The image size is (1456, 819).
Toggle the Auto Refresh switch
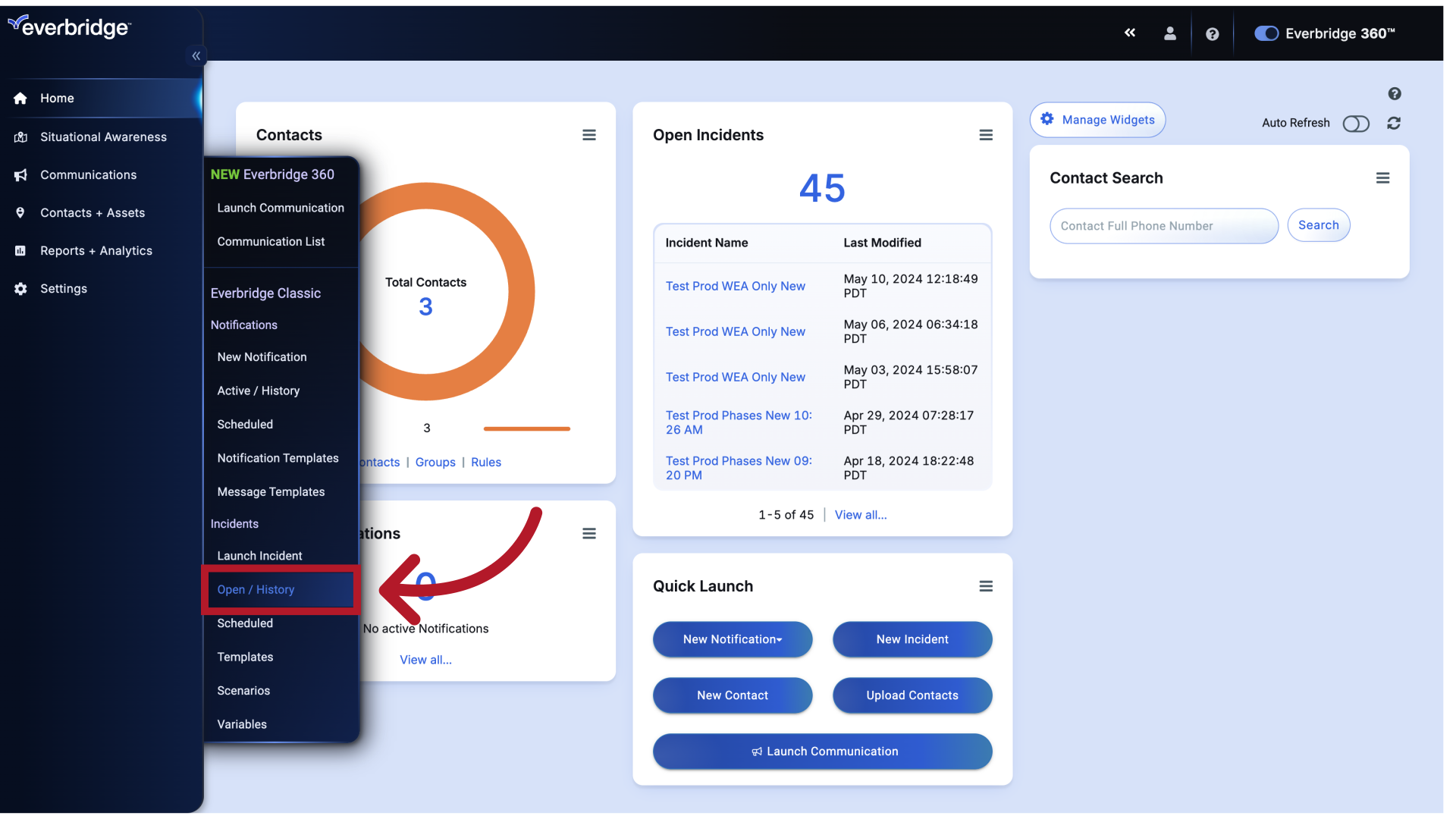point(1357,122)
